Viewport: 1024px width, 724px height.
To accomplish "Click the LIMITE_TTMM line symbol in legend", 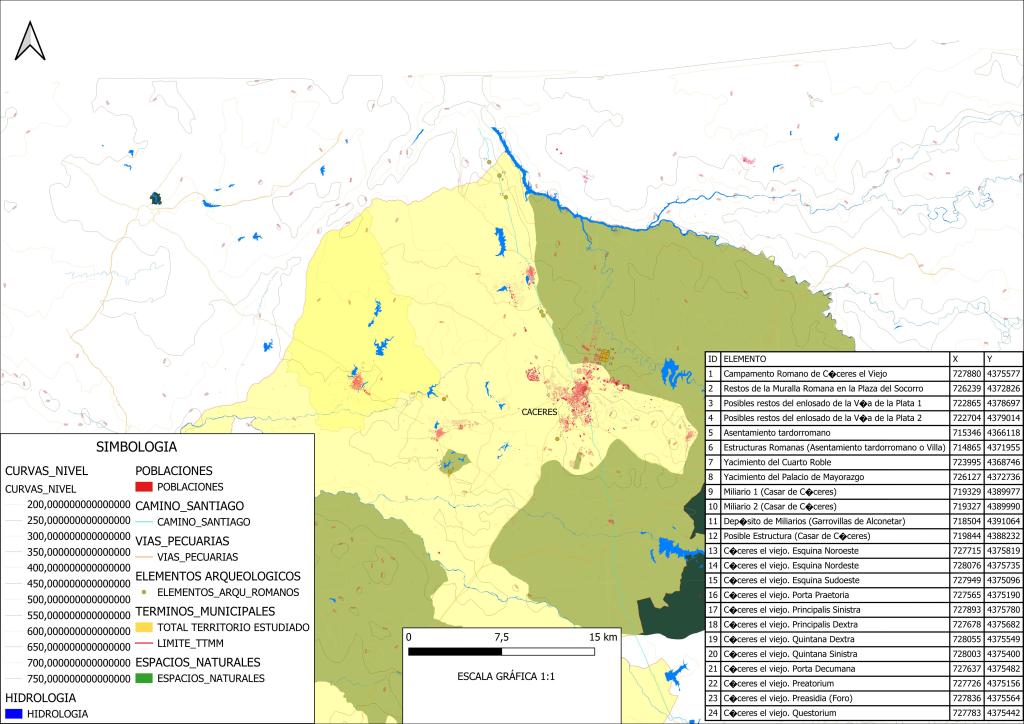I will [146, 644].
